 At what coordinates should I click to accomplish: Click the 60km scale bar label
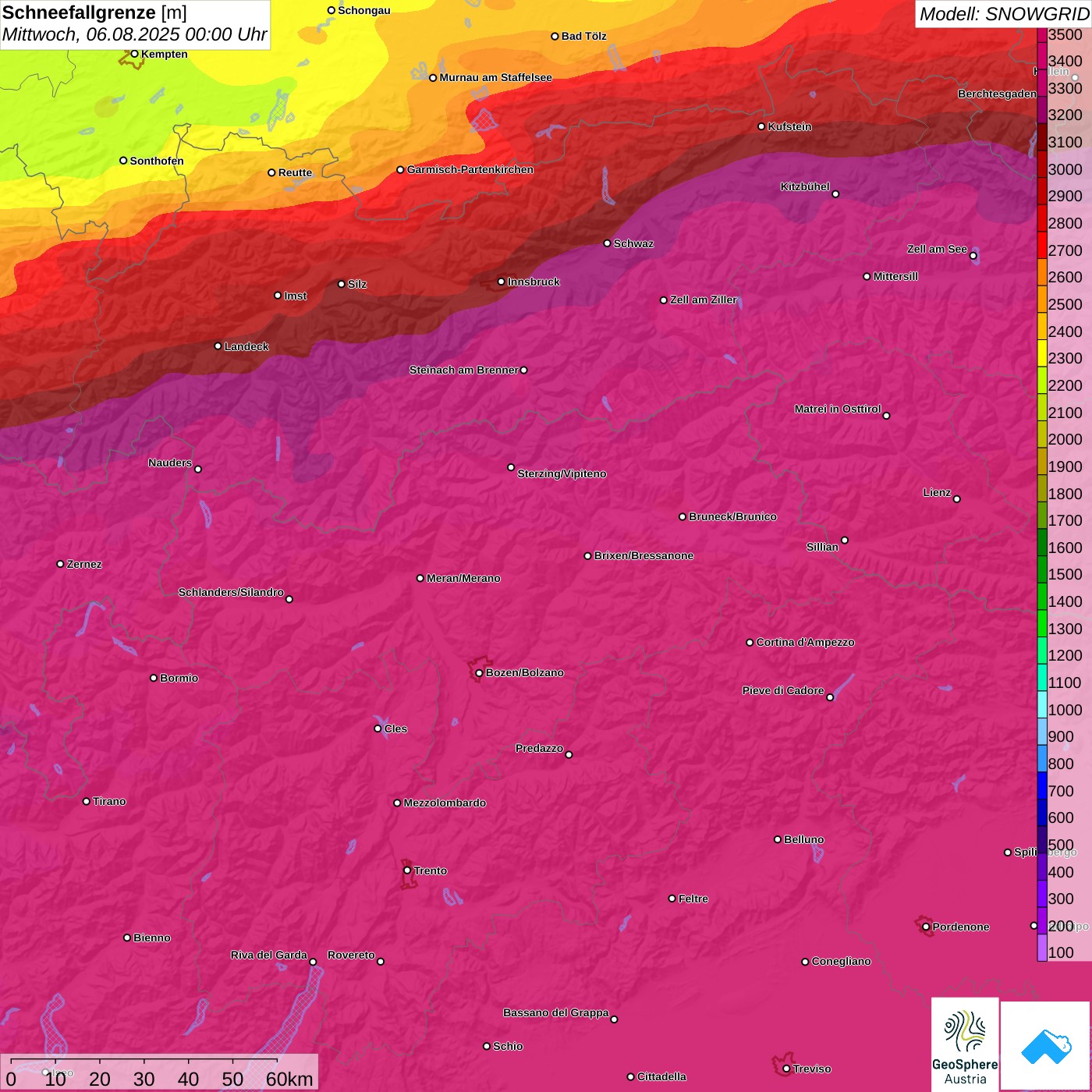(289, 1079)
